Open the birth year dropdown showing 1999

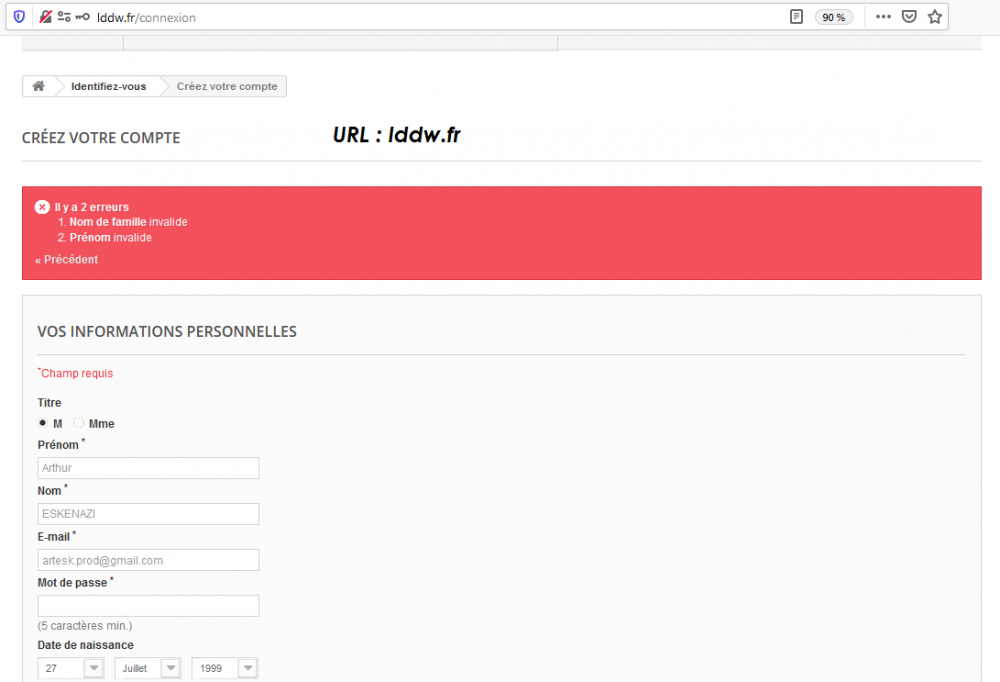(x=224, y=667)
